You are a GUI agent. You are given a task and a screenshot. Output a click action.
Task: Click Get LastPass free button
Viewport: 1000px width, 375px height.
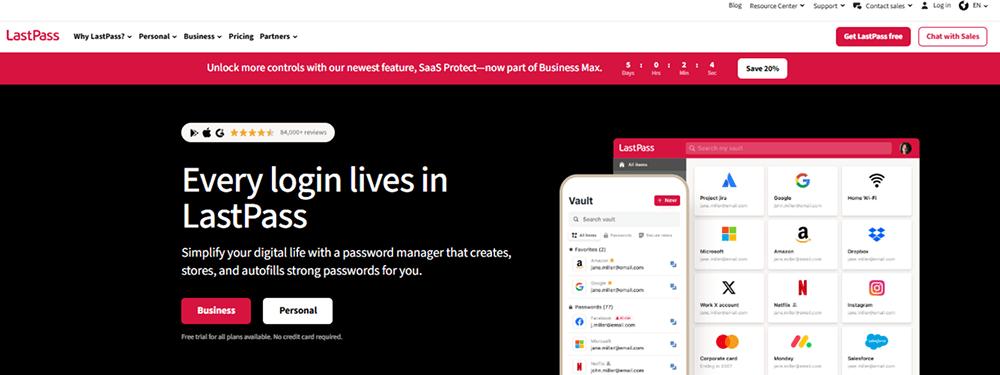pyautogui.click(x=873, y=36)
